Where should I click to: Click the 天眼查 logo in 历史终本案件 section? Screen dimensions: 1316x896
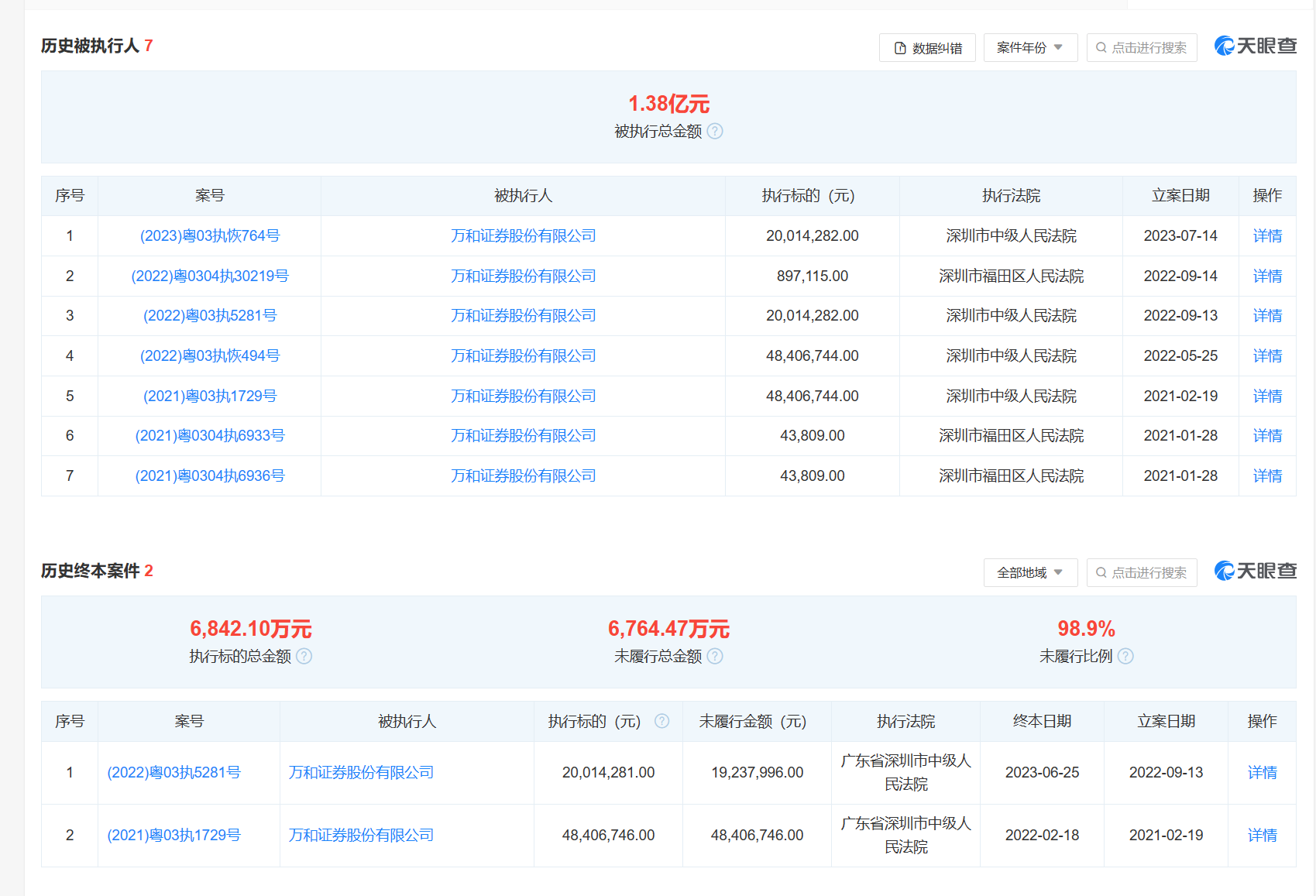(1255, 572)
